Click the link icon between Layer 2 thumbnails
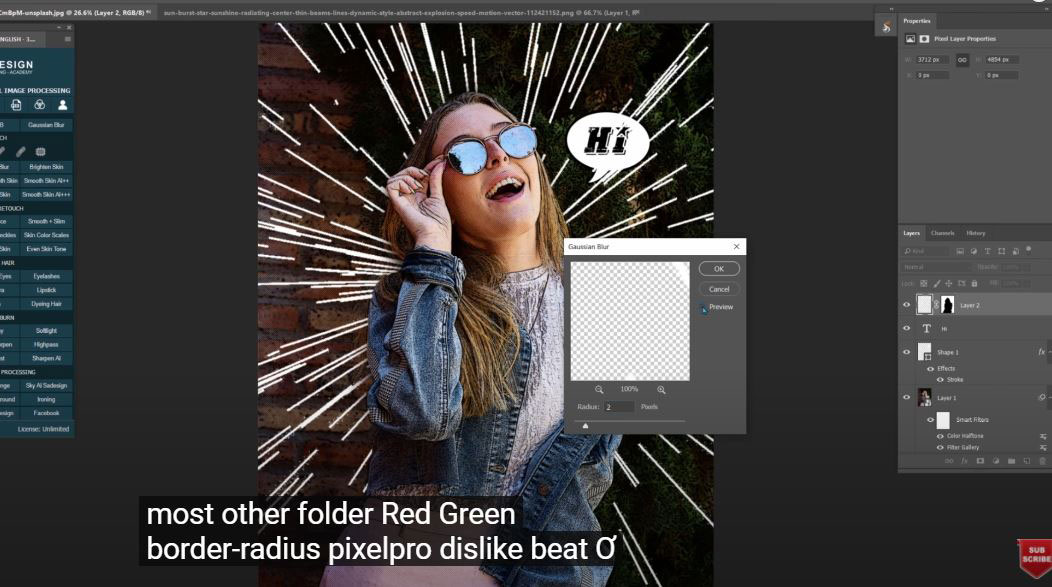Viewport: 1052px width, 587px height. 936,305
